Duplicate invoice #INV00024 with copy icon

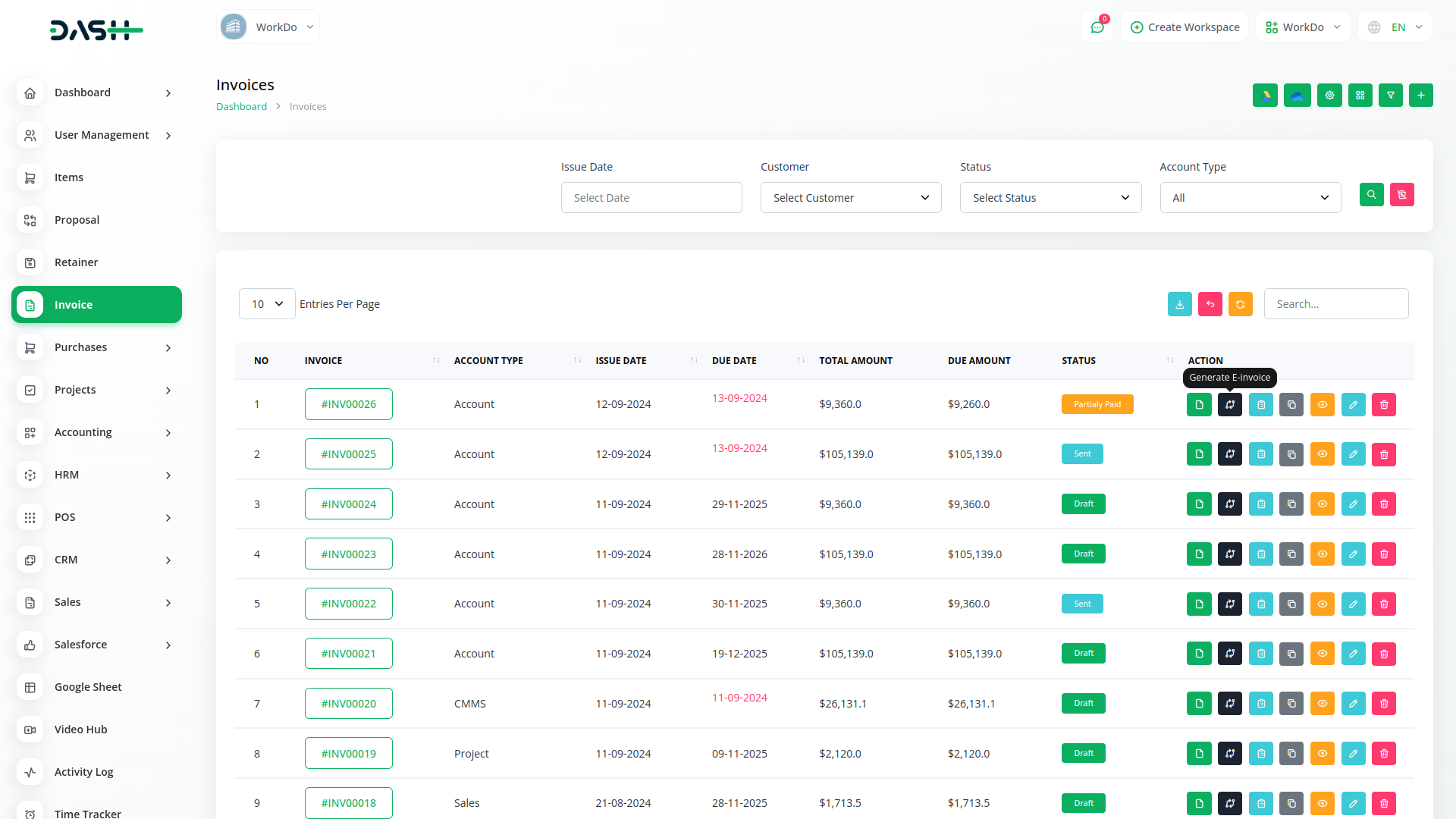coord(1291,504)
